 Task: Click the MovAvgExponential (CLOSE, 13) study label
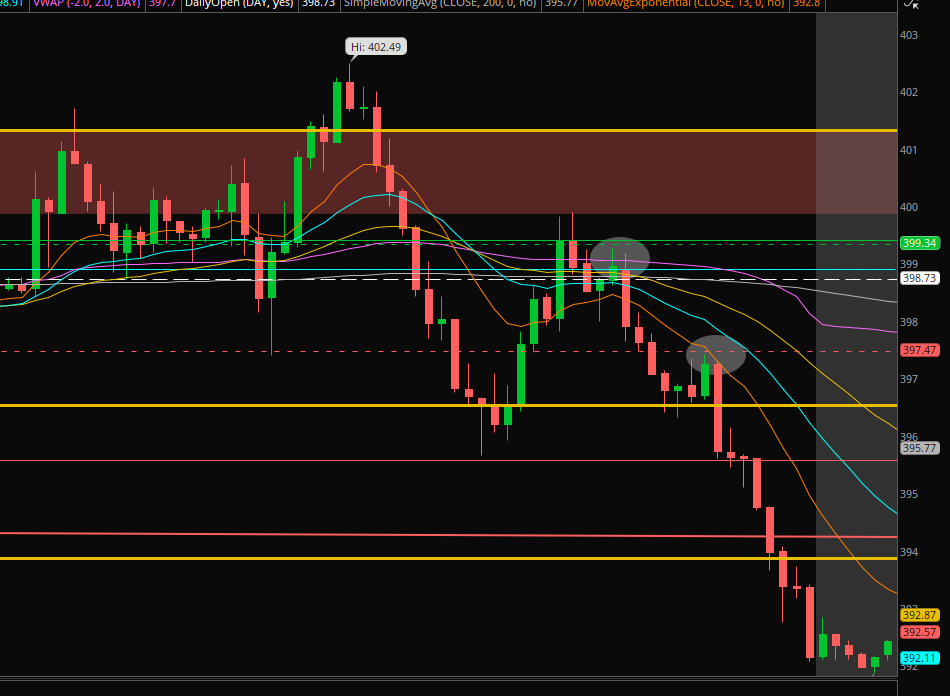[x=685, y=4]
